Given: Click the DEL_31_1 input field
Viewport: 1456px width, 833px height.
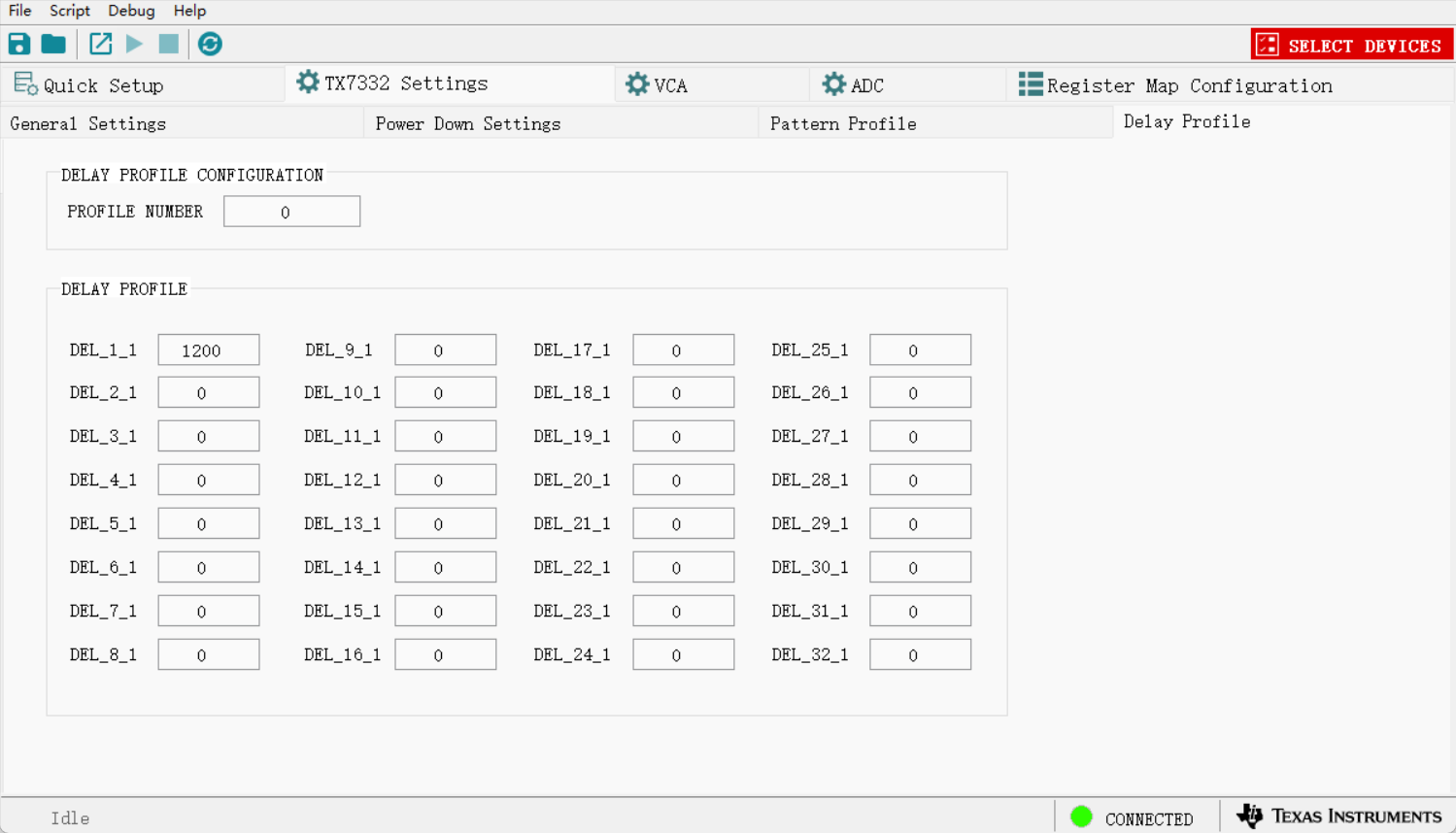Looking at the screenshot, I should click(921, 611).
